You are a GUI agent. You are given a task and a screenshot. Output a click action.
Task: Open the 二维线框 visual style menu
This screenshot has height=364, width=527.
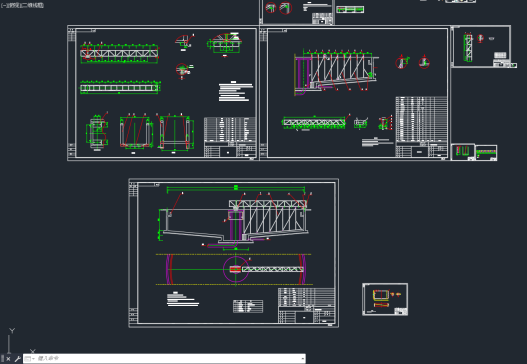[x=33, y=5]
